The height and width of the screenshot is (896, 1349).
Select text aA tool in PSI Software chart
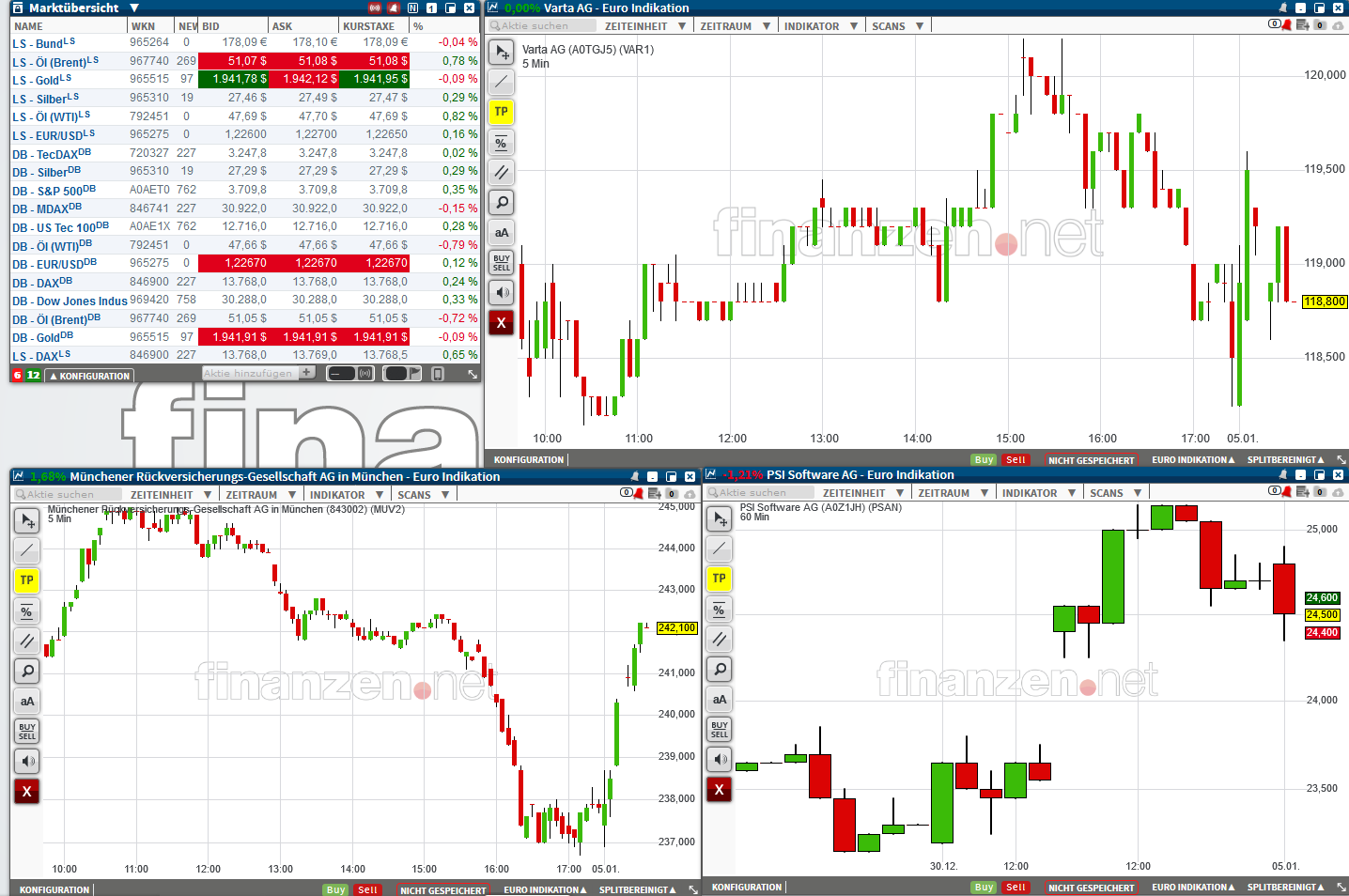[x=720, y=700]
